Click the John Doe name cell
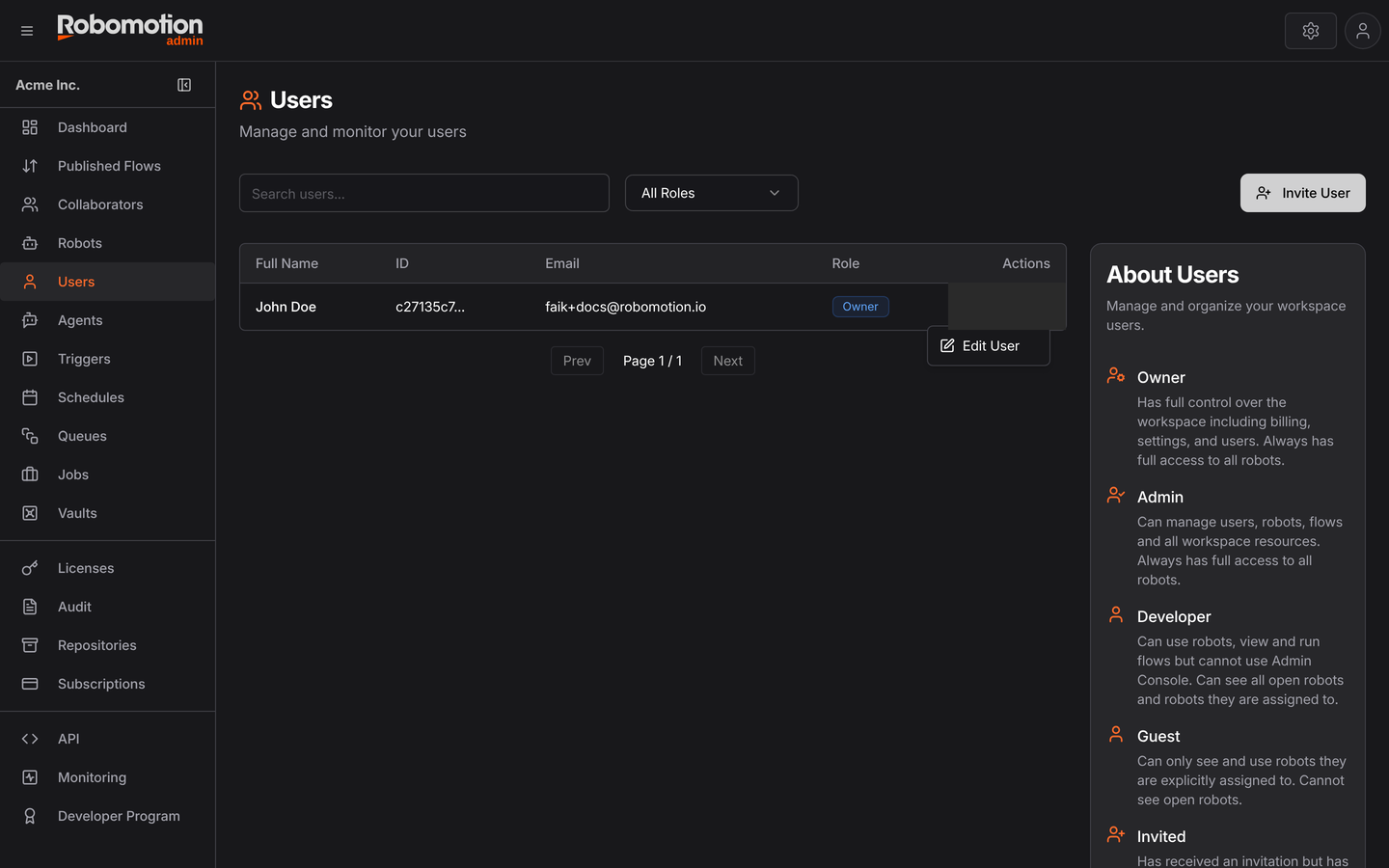Screen dimensions: 1389x868 [286, 307]
